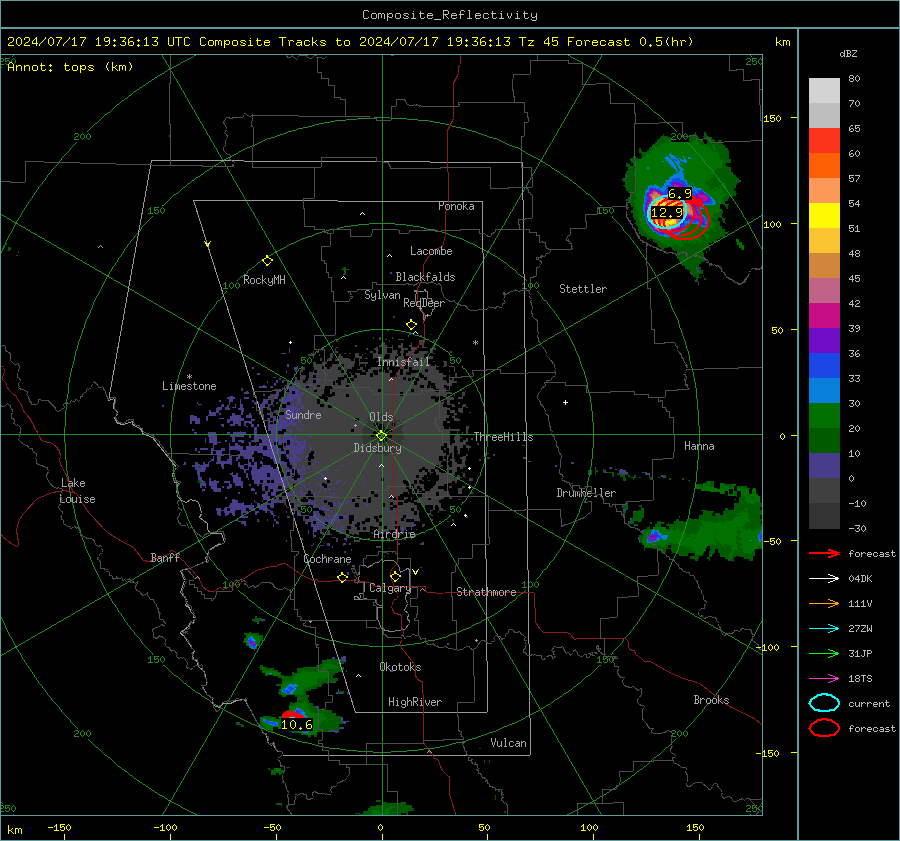The height and width of the screenshot is (841, 900).
Task: Click the cyan 27ZW arrow in legend
Action: pyautogui.click(x=824, y=629)
